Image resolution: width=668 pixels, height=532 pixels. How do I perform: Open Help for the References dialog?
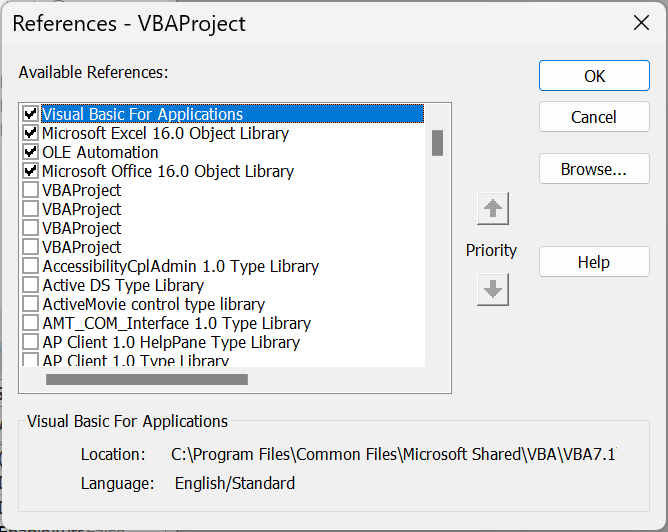pyautogui.click(x=594, y=262)
